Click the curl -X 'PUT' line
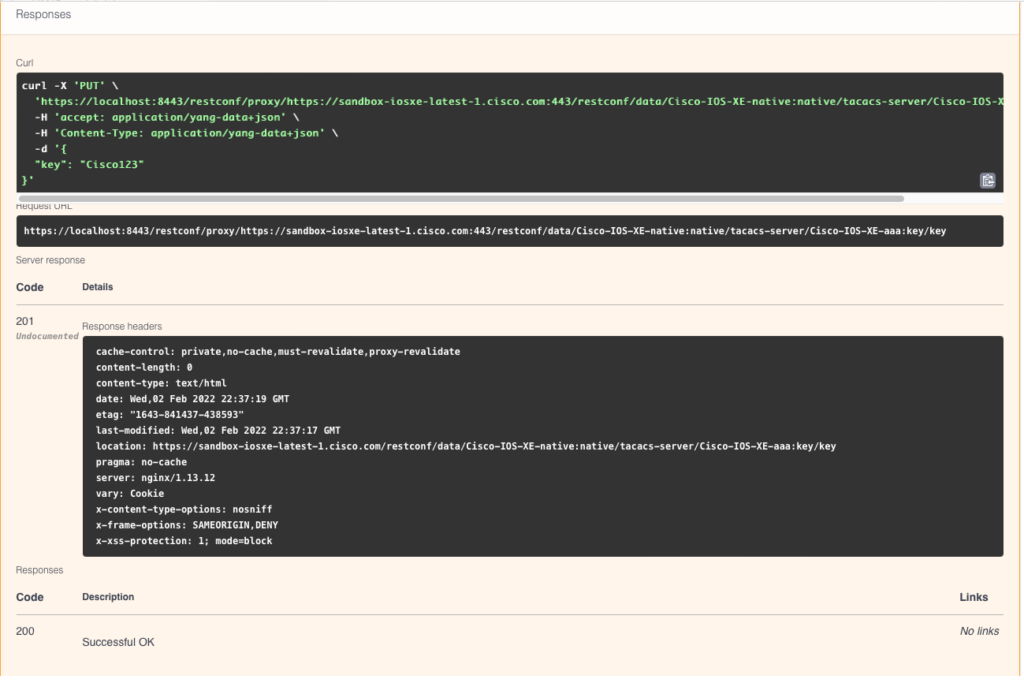 70,86
